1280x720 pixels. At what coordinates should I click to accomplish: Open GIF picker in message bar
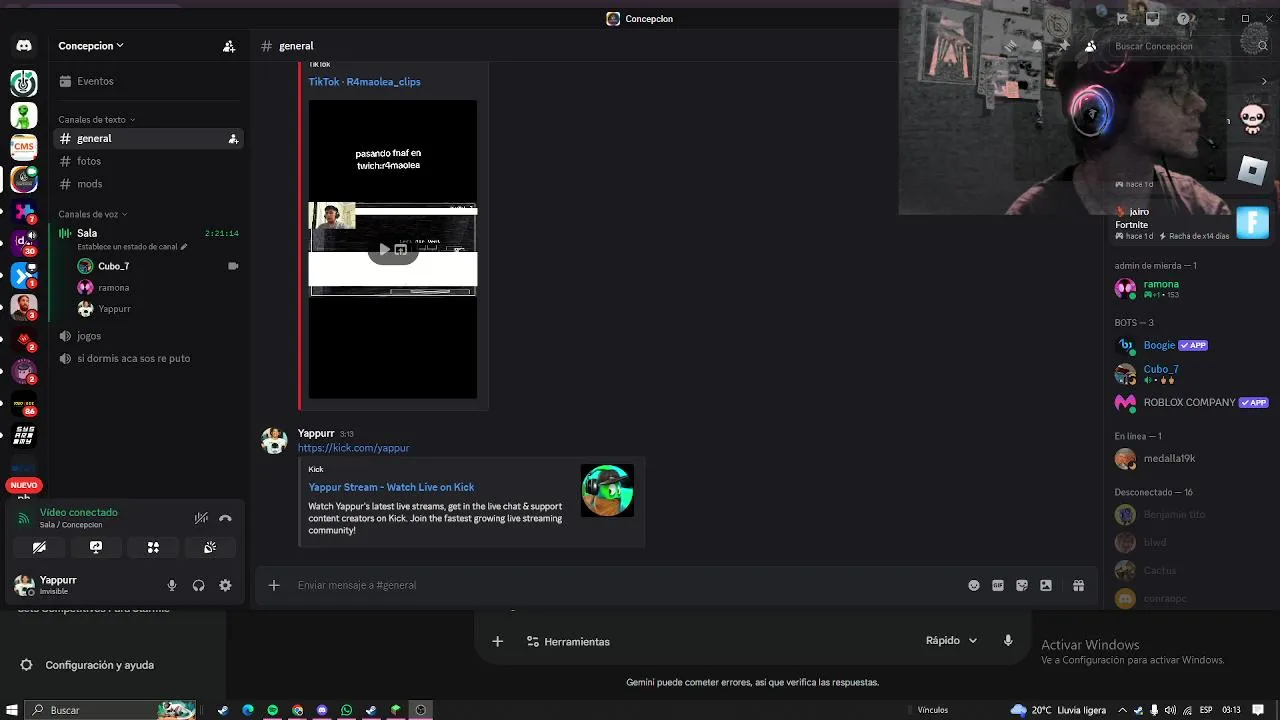[x=998, y=586]
